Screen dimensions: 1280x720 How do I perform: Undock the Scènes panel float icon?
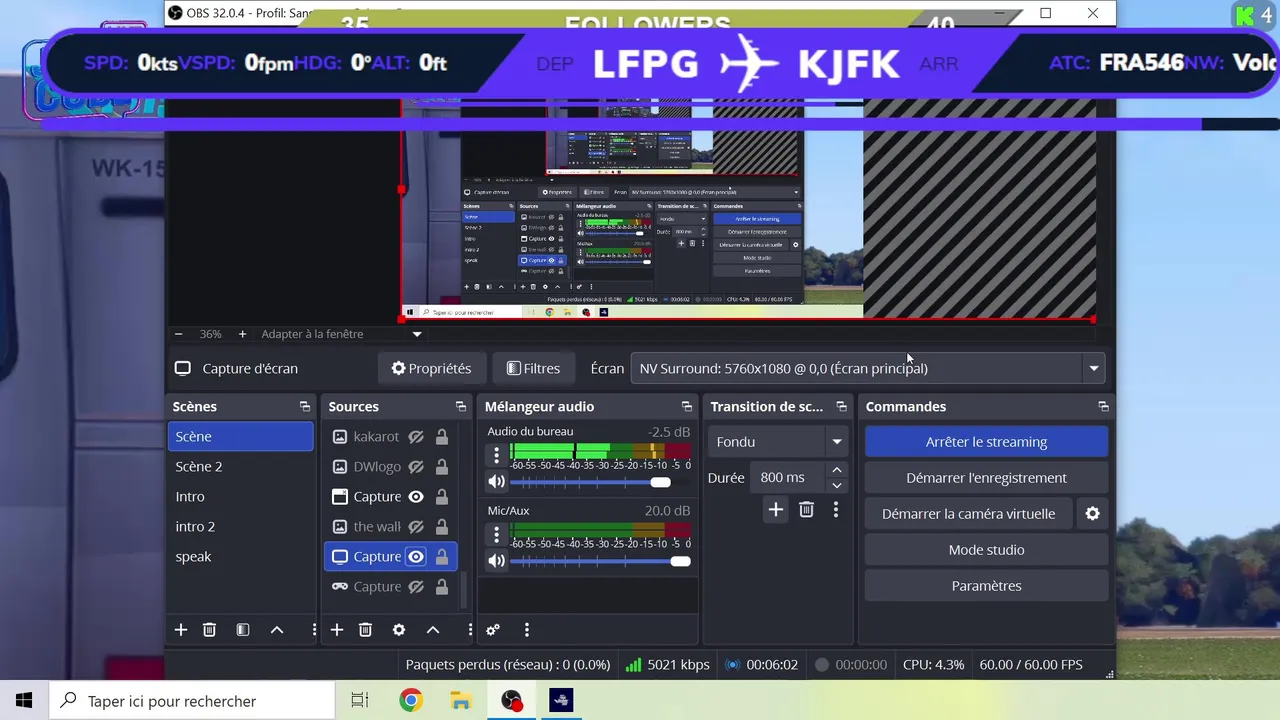(x=305, y=407)
